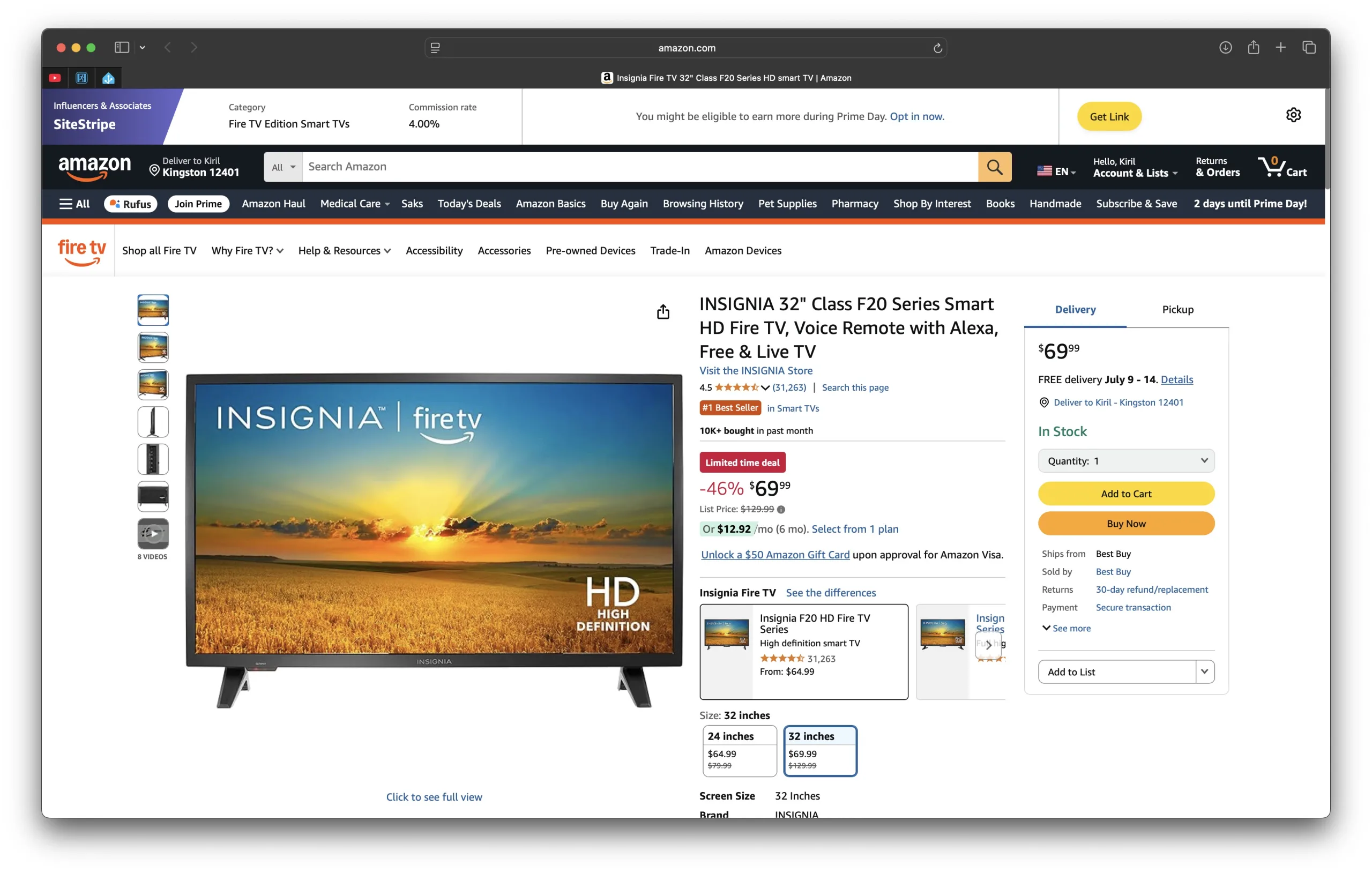The height and width of the screenshot is (873, 1372).
Task: Go forward with the browser forward arrow
Action: click(x=193, y=47)
